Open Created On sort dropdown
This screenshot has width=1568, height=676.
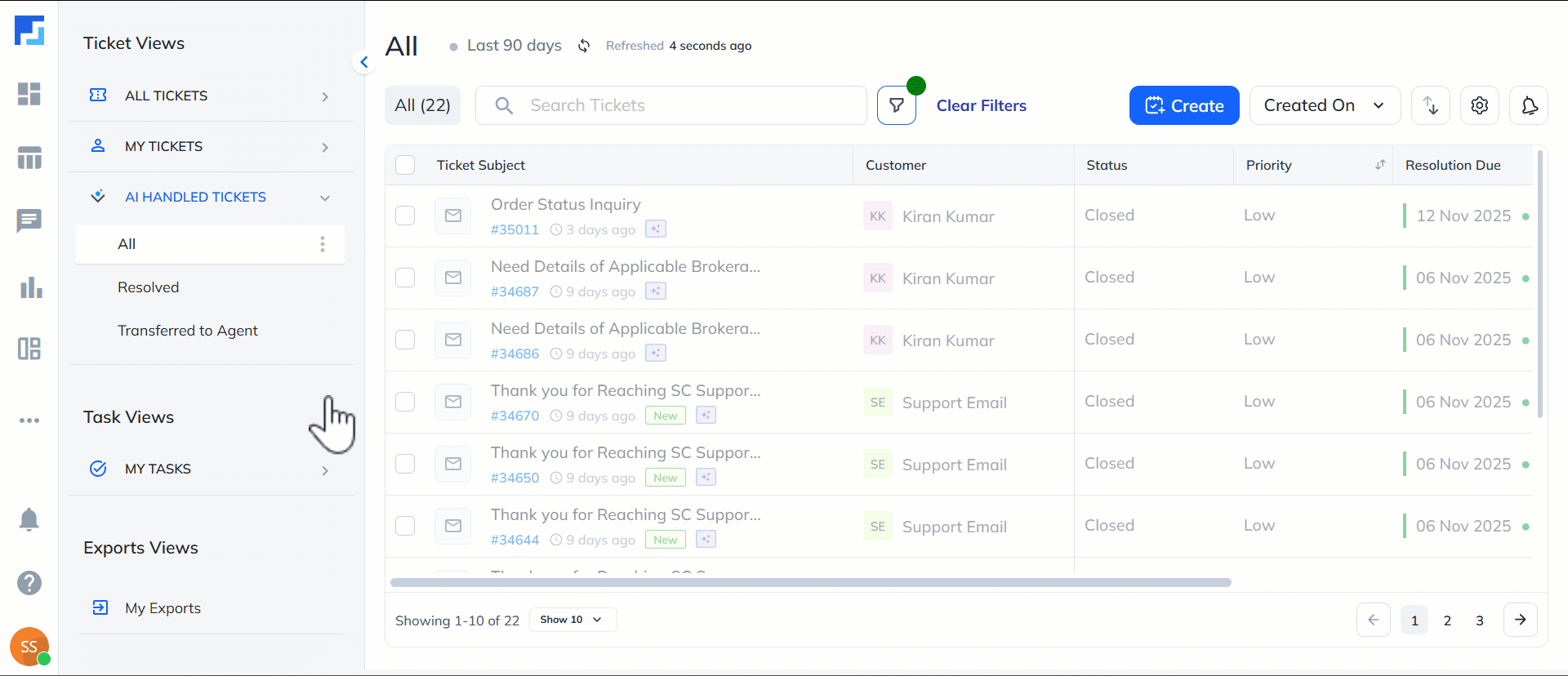click(x=1325, y=105)
